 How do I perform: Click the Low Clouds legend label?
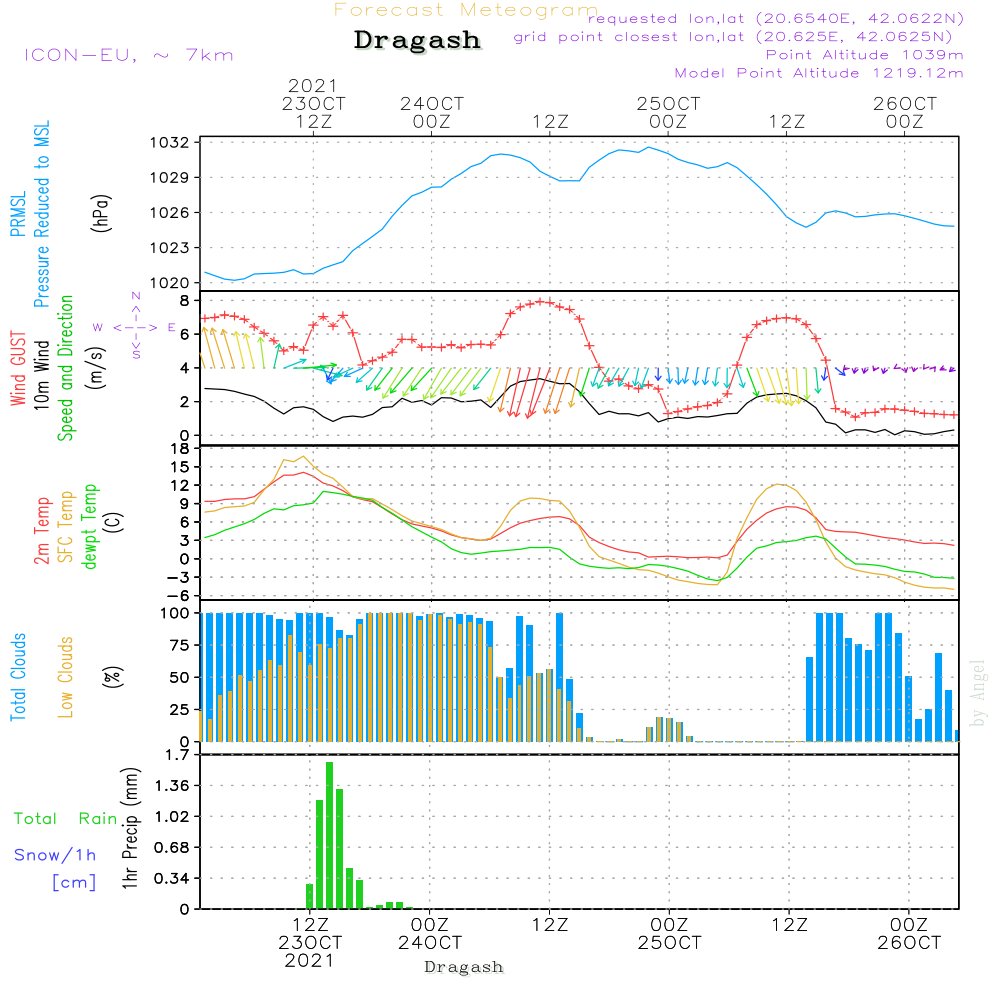tap(67, 677)
